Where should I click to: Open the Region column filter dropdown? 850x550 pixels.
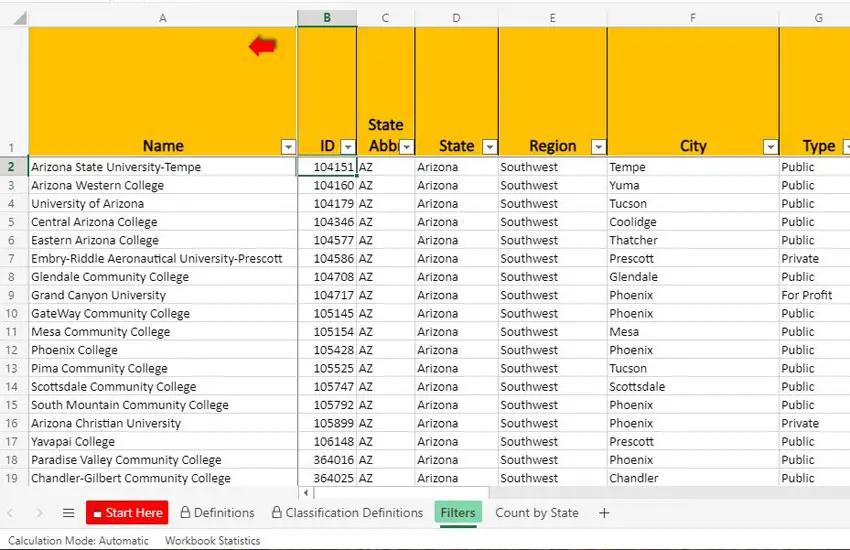click(x=598, y=146)
